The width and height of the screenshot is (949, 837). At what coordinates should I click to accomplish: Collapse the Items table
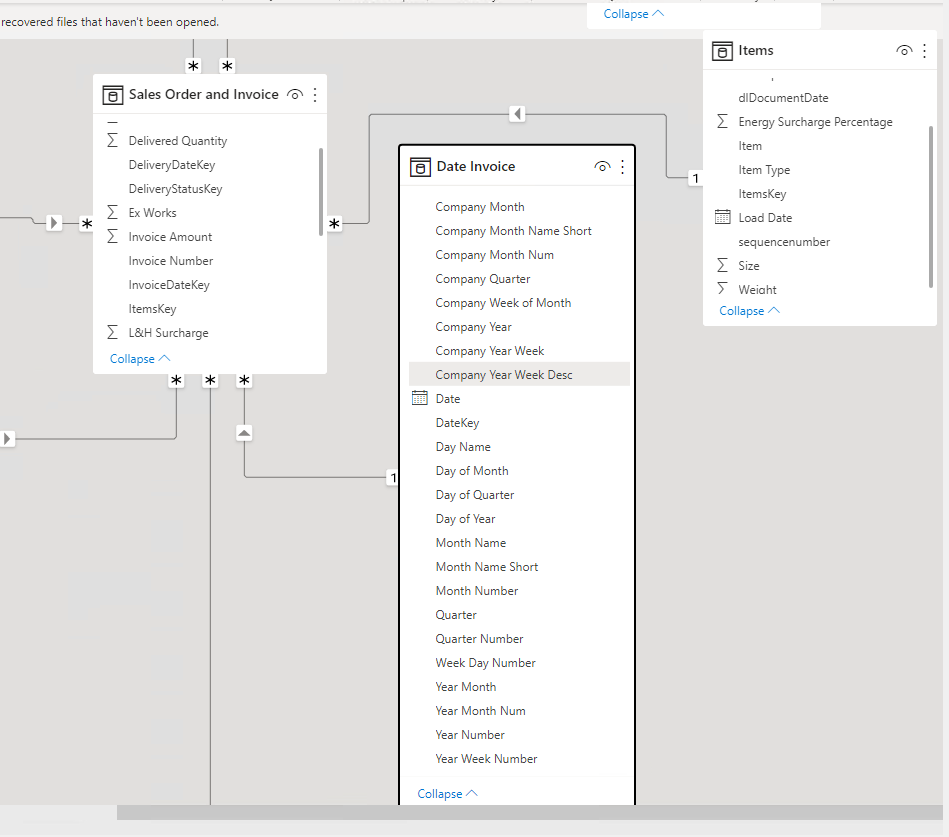749,311
